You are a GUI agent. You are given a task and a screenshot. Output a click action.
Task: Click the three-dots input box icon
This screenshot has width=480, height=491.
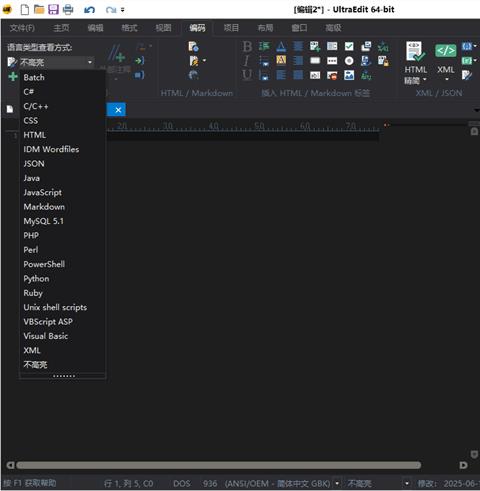[332, 61]
